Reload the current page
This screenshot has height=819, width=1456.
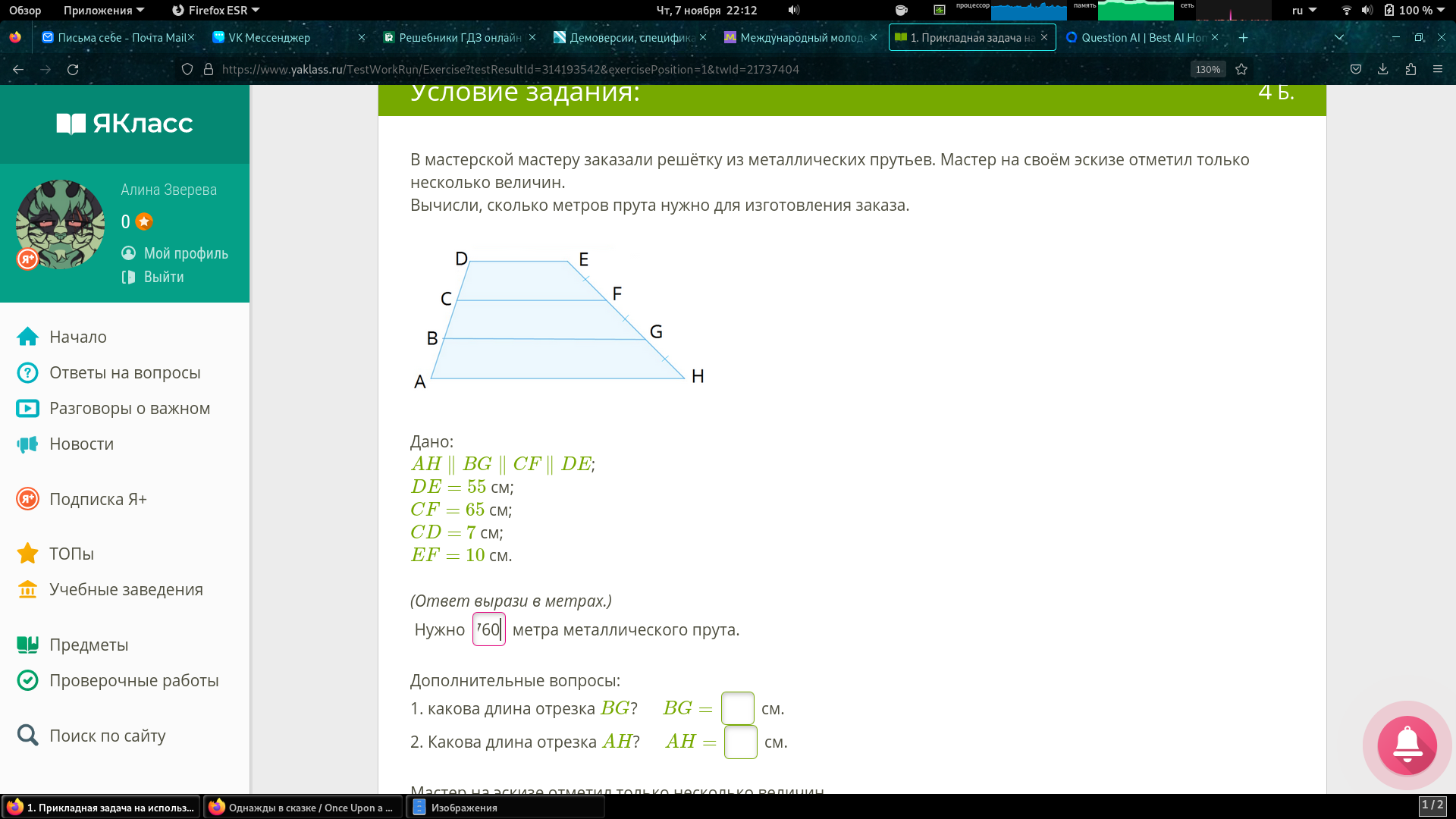click(73, 69)
